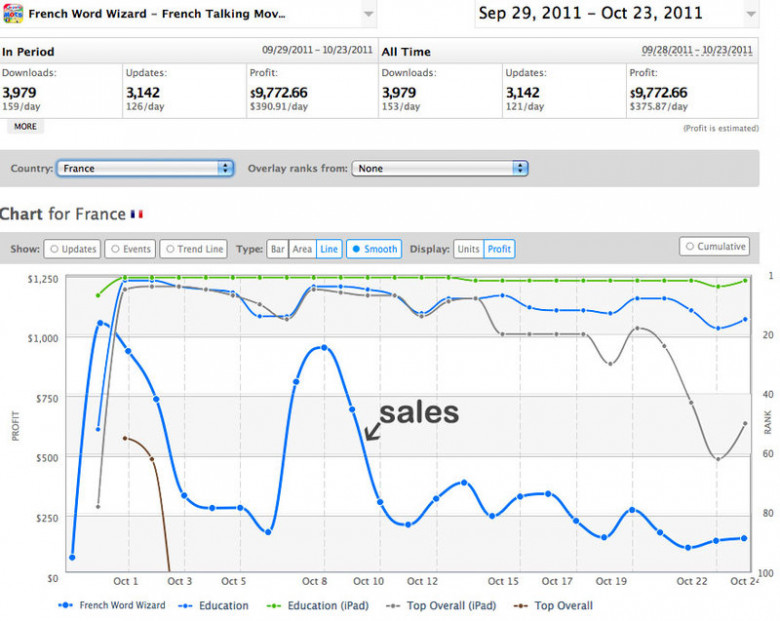Click the French flag icon by chart title
This screenshot has width=780, height=621.
point(137,214)
